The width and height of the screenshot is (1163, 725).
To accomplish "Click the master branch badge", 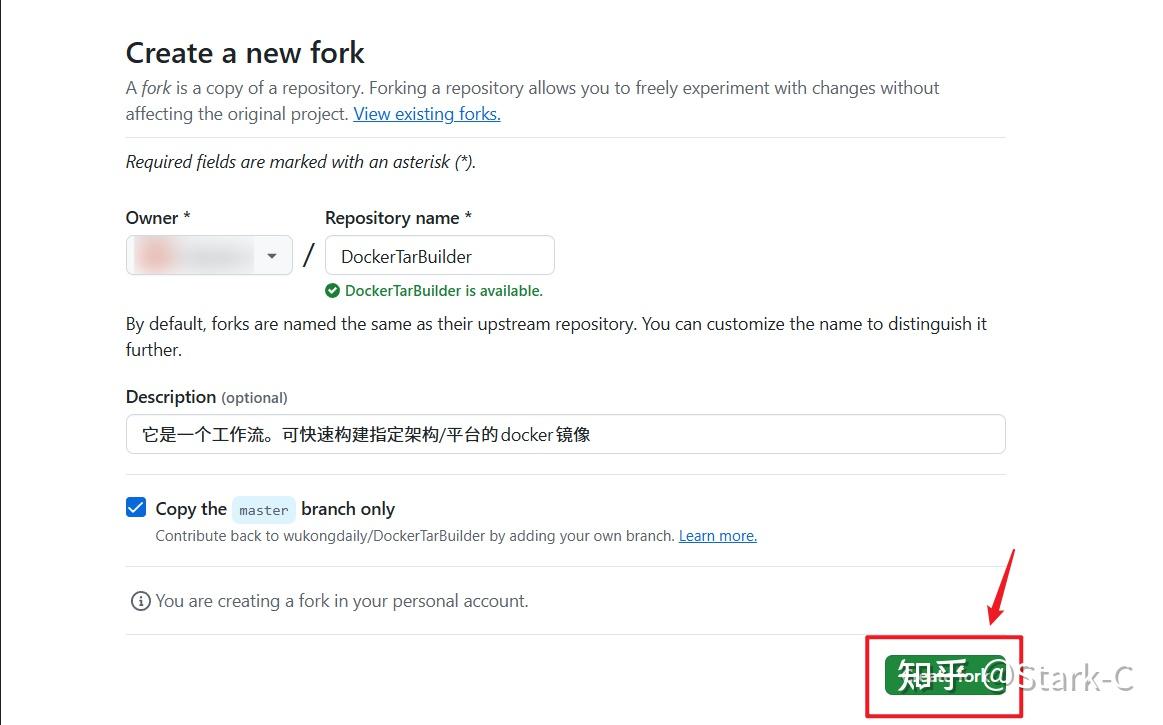I will [263, 509].
